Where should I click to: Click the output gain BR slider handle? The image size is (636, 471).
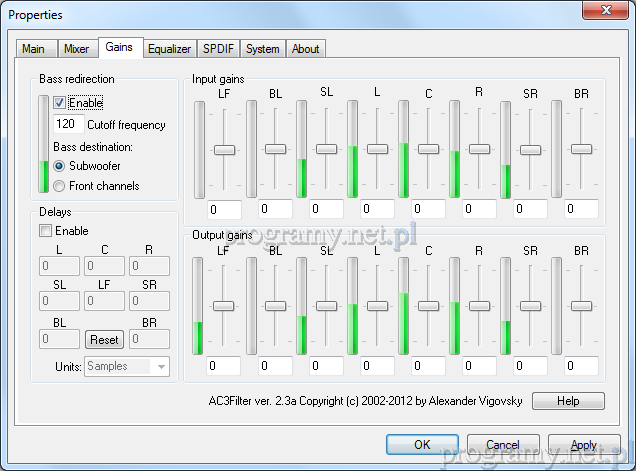(581, 306)
